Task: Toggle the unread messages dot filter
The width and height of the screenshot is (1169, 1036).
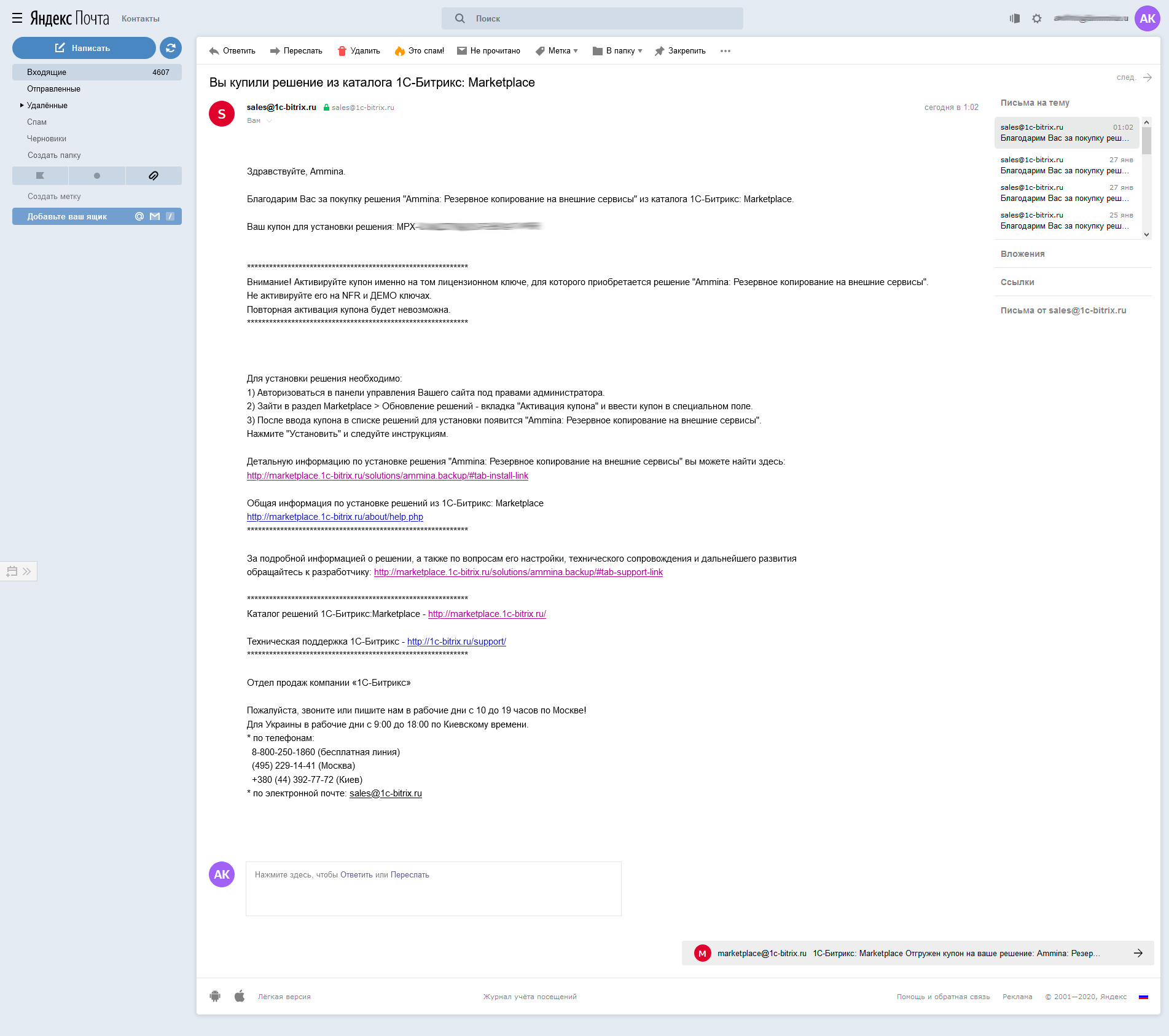Action: click(96, 176)
